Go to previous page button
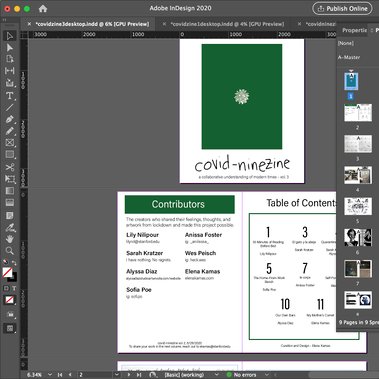Screen dimensions: 379x379 point(70,375)
